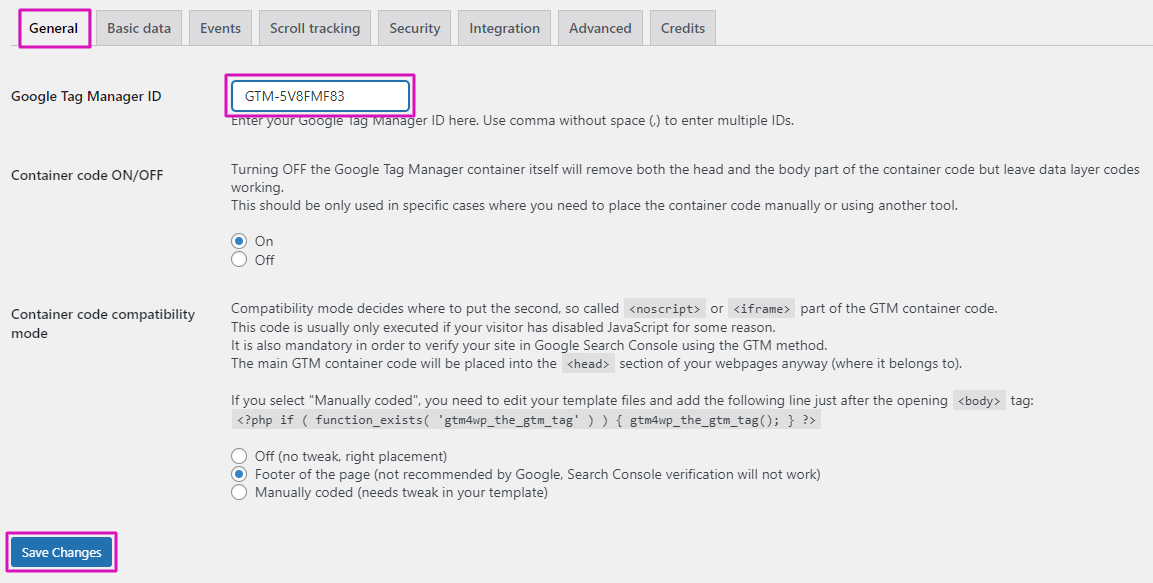Select Footer of the page option
Screen dimensions: 1153x583
click(239, 474)
